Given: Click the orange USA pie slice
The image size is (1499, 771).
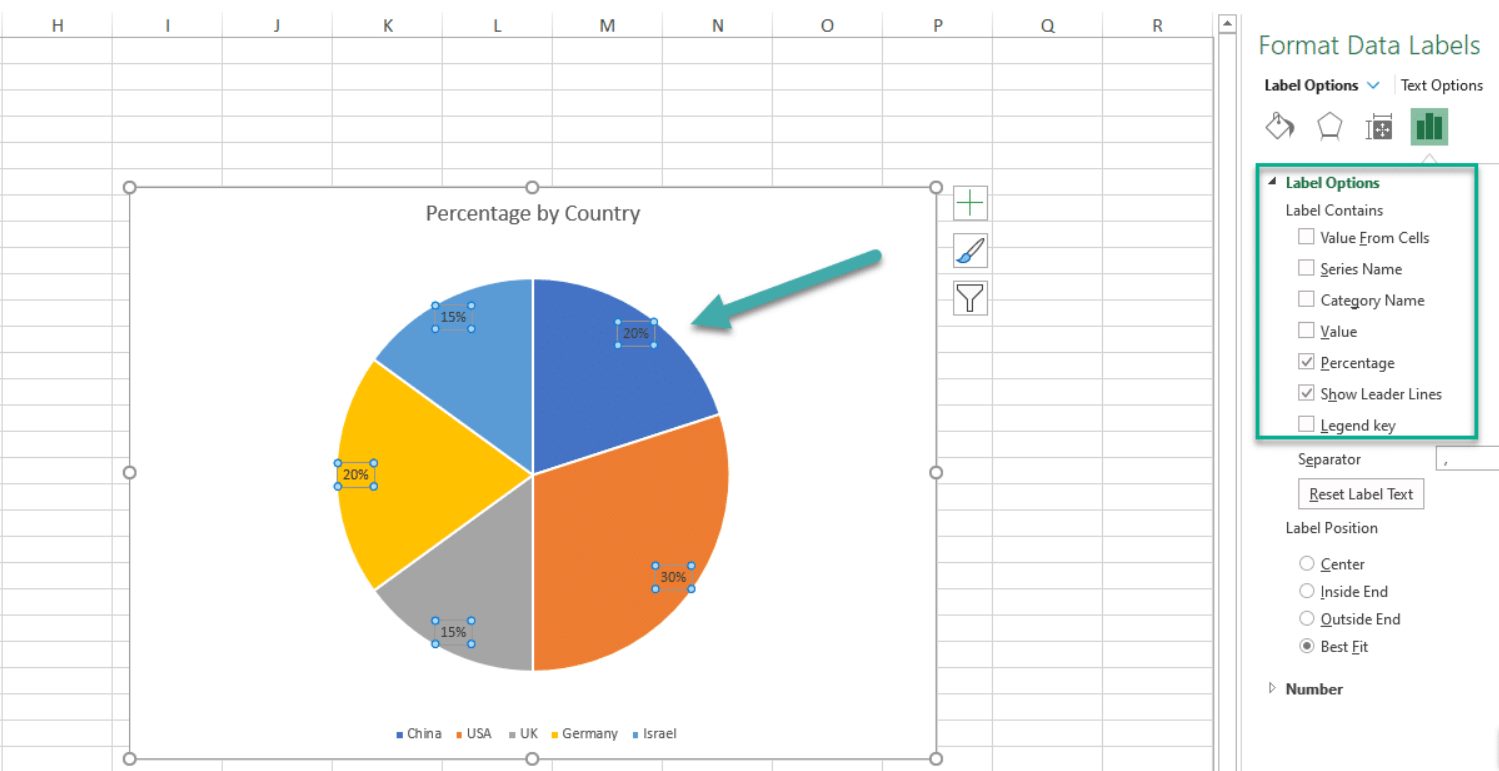Looking at the screenshot, I should [620, 540].
